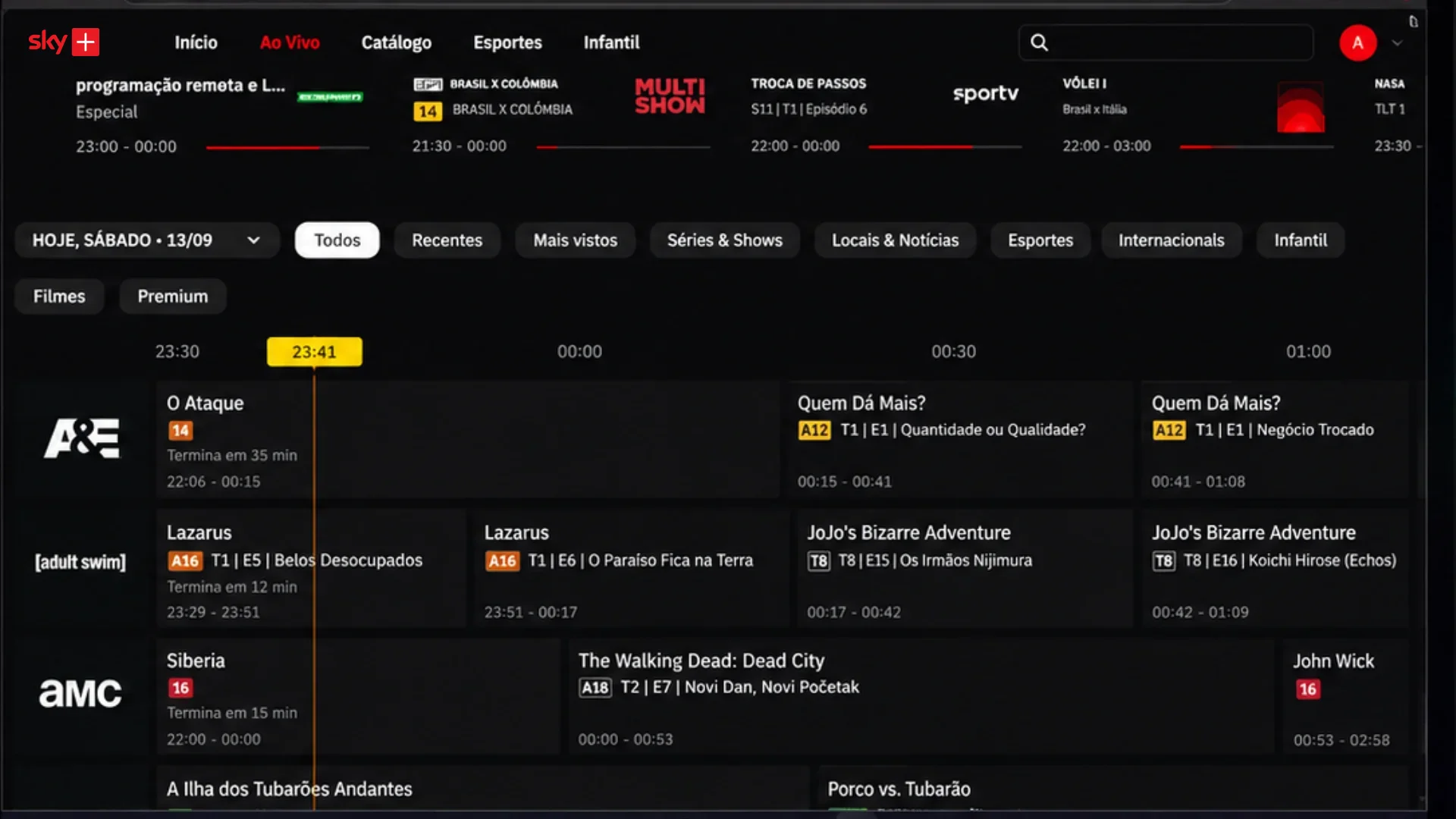The height and width of the screenshot is (819, 1456).
Task: Open the Multishow channel logo
Action: [670, 96]
